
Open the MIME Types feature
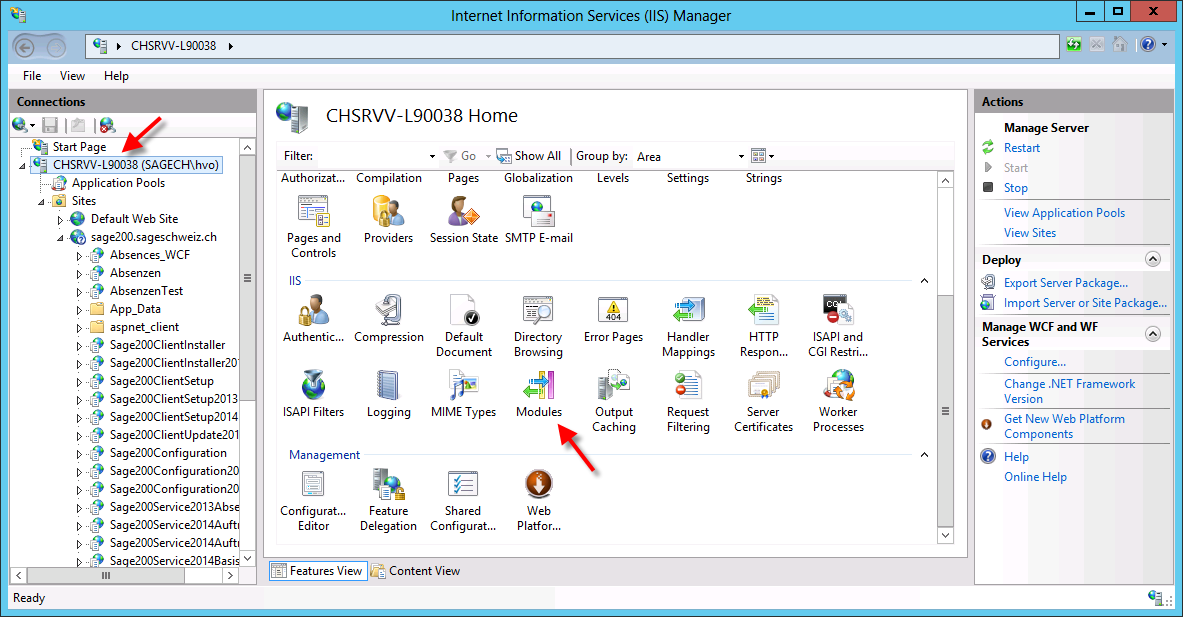coord(463,394)
